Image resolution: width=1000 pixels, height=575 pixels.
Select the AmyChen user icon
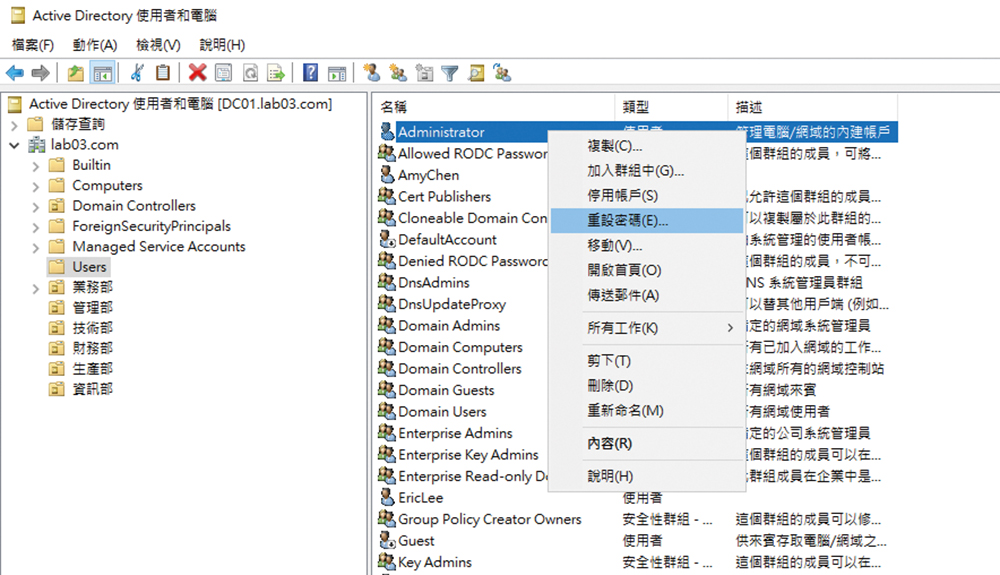click(x=386, y=174)
